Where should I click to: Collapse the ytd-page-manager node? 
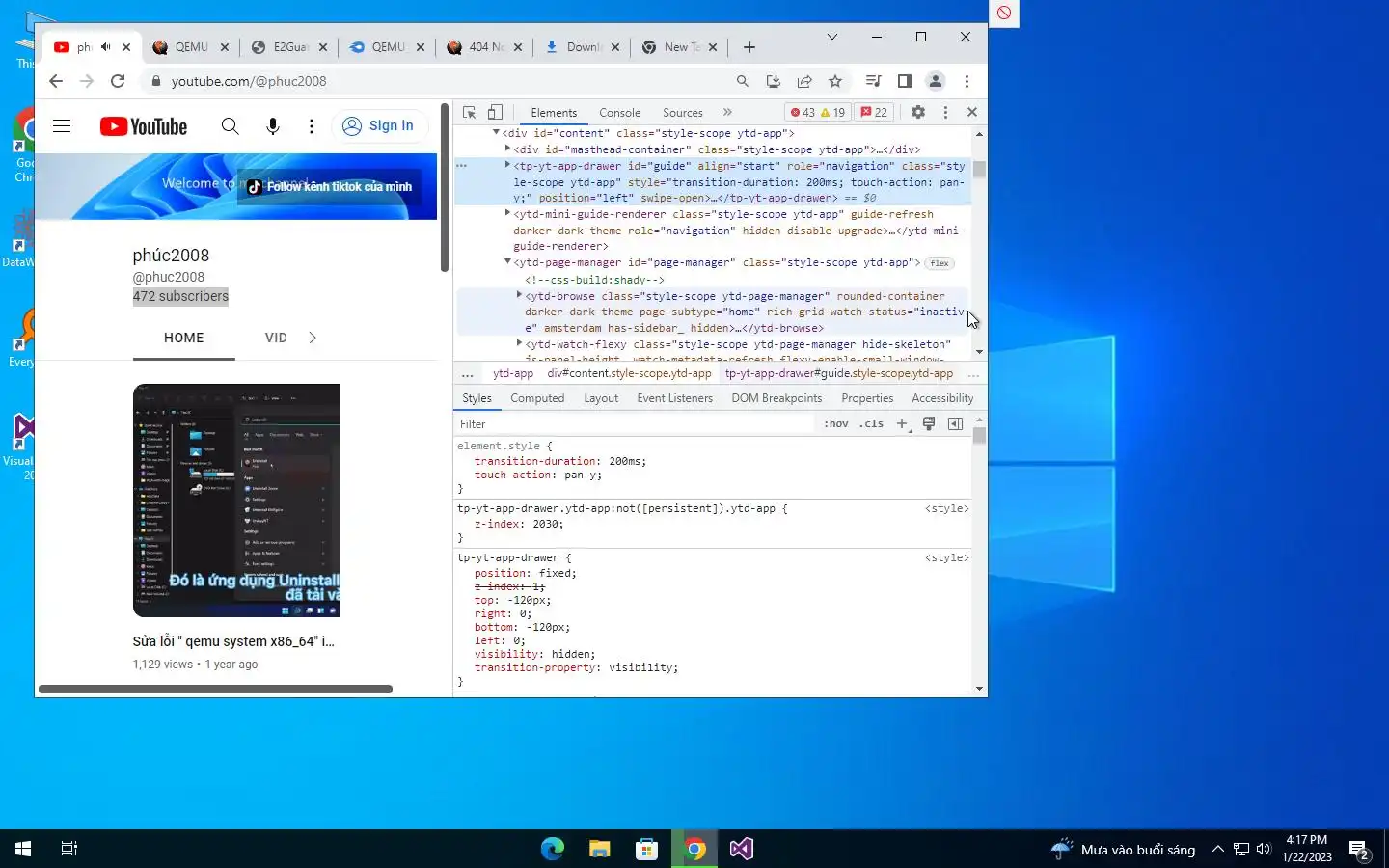click(x=507, y=261)
